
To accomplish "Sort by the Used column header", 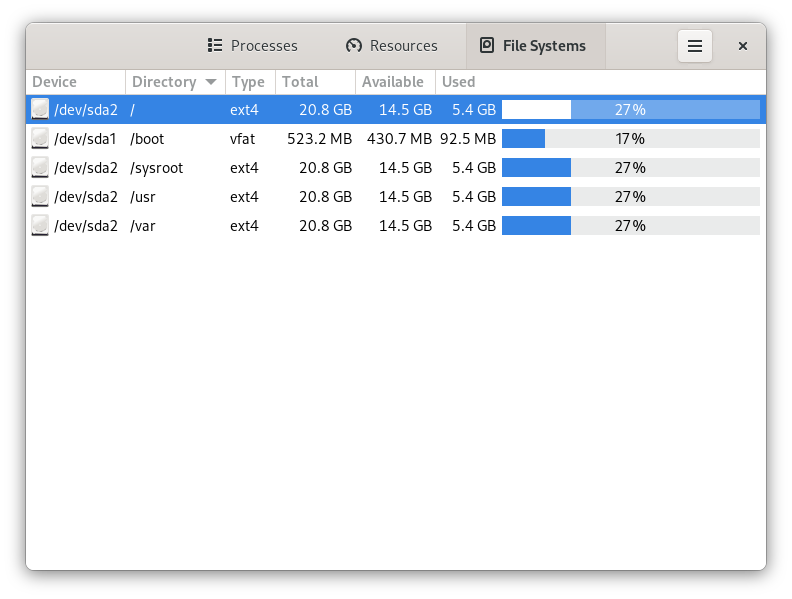I will 459,82.
